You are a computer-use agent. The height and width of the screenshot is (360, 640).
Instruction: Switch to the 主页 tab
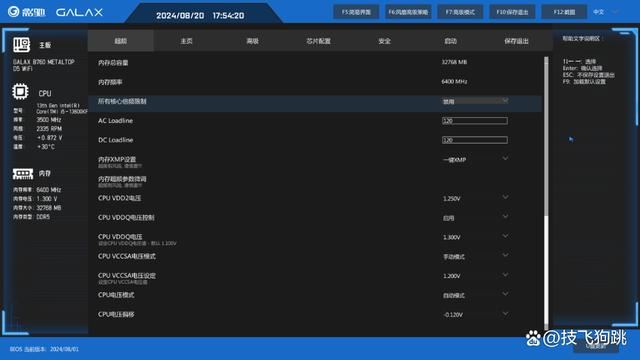[x=187, y=41]
